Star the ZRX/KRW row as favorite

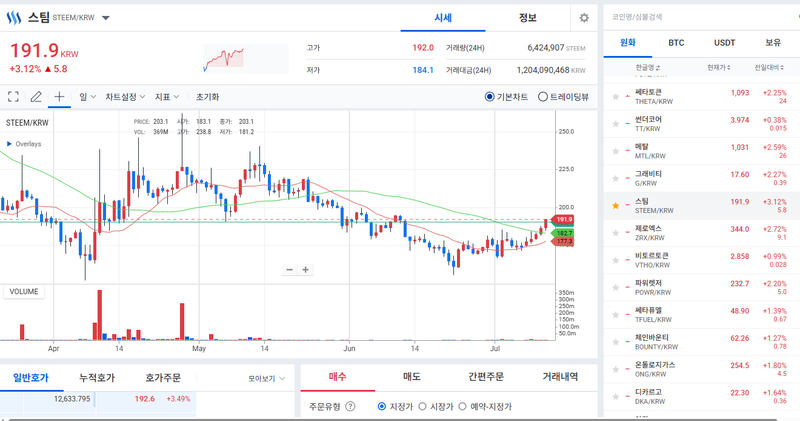coord(616,233)
